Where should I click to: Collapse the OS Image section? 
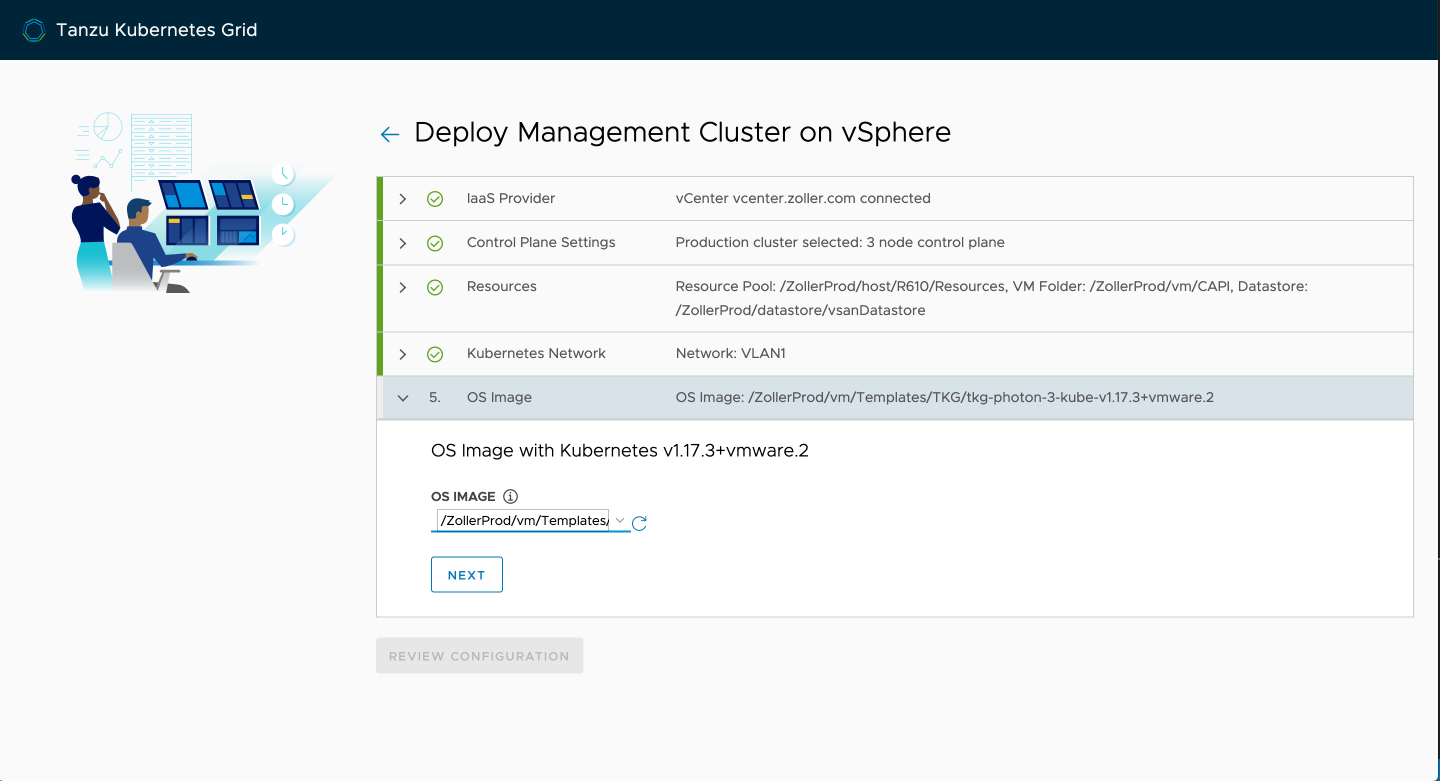(403, 398)
